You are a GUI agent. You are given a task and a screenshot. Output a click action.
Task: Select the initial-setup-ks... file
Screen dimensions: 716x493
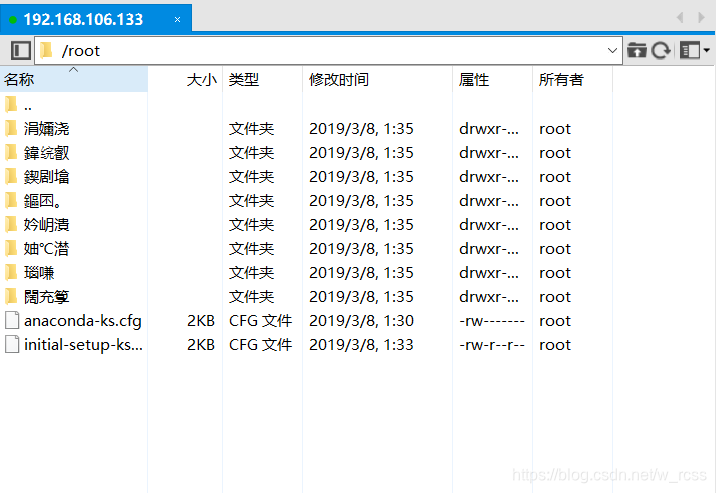coord(74,345)
